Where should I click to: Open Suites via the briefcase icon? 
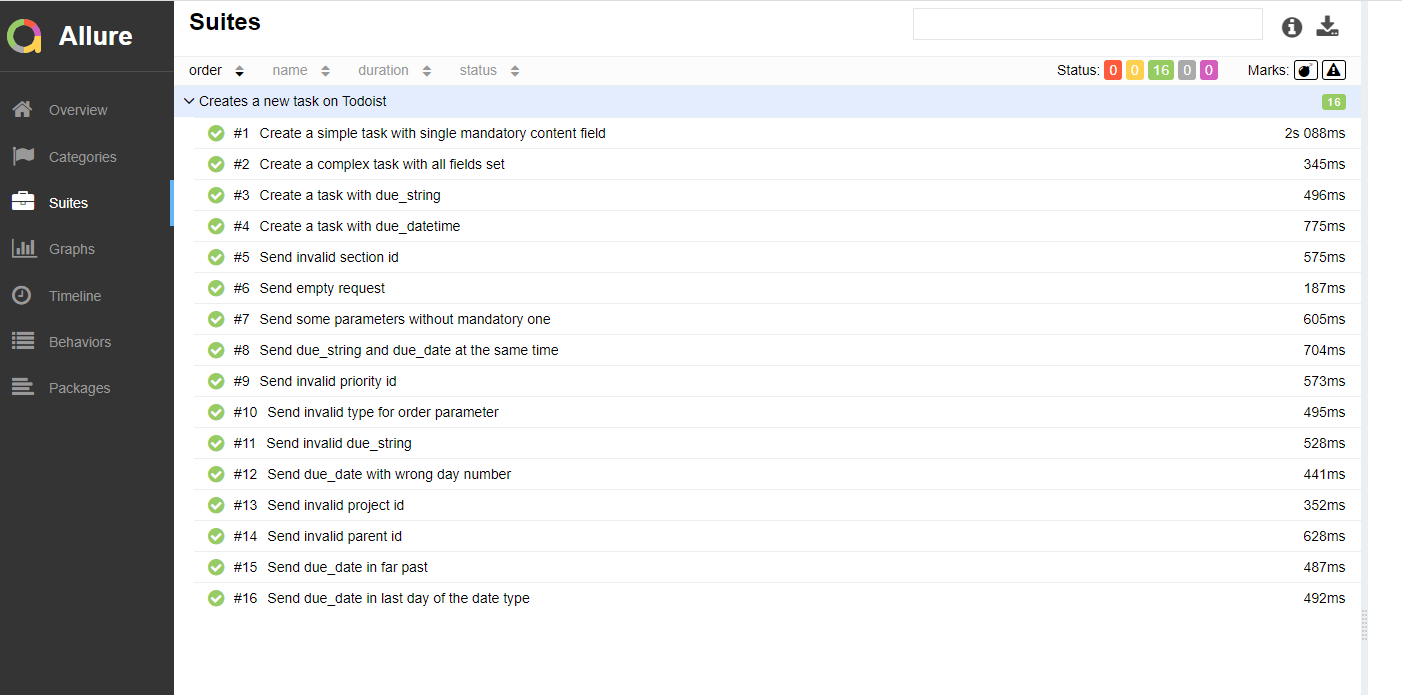pyautogui.click(x=23, y=202)
